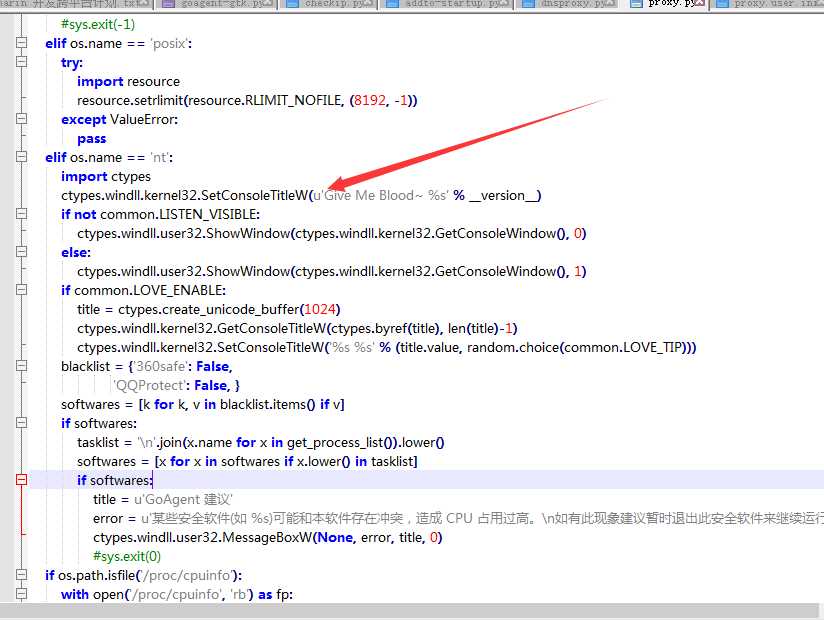Click the ShowWindow line ending with 1)
This screenshot has width=824, height=620.
pyautogui.click(x=331, y=271)
